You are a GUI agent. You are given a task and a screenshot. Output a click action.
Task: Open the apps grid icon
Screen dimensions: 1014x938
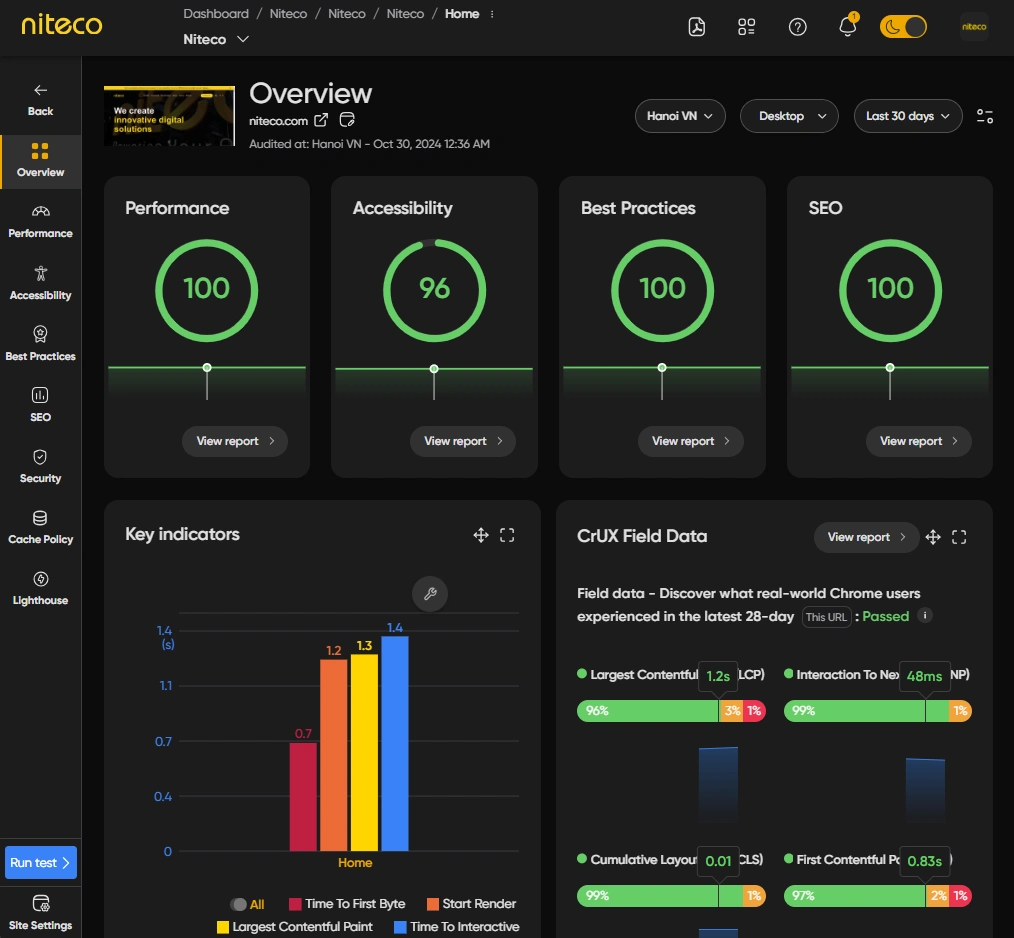746,27
